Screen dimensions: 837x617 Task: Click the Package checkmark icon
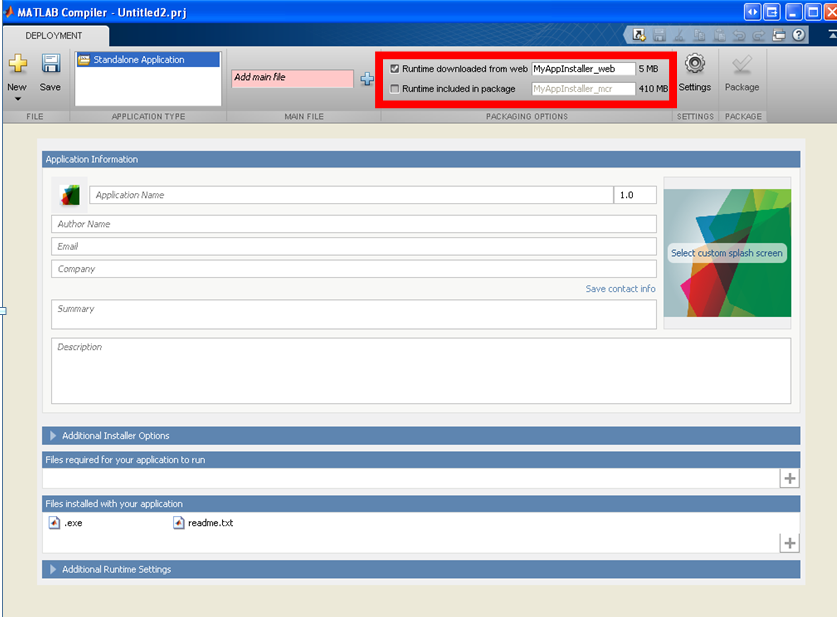coord(742,66)
